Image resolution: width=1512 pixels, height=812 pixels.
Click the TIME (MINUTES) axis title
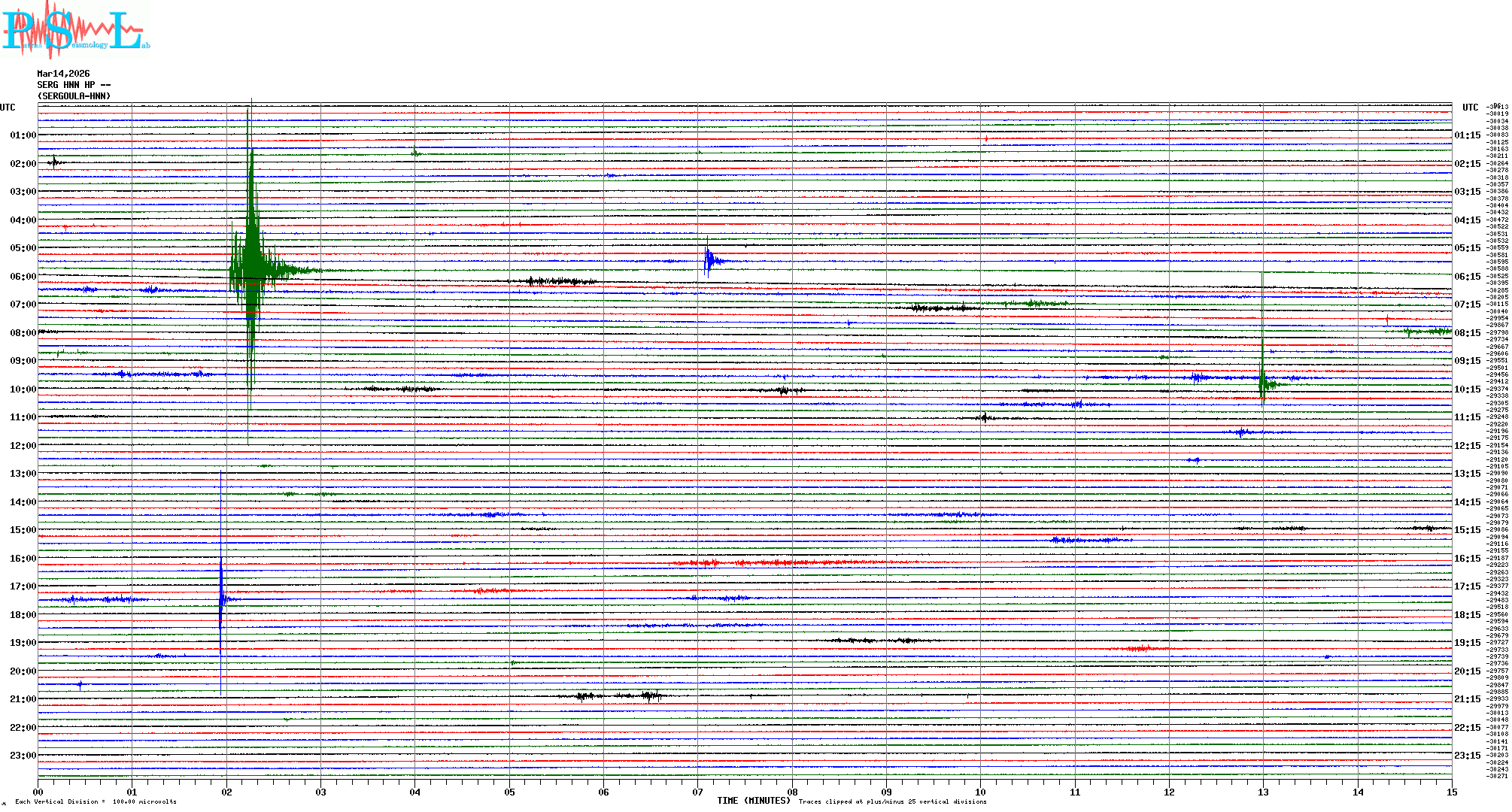point(753,801)
